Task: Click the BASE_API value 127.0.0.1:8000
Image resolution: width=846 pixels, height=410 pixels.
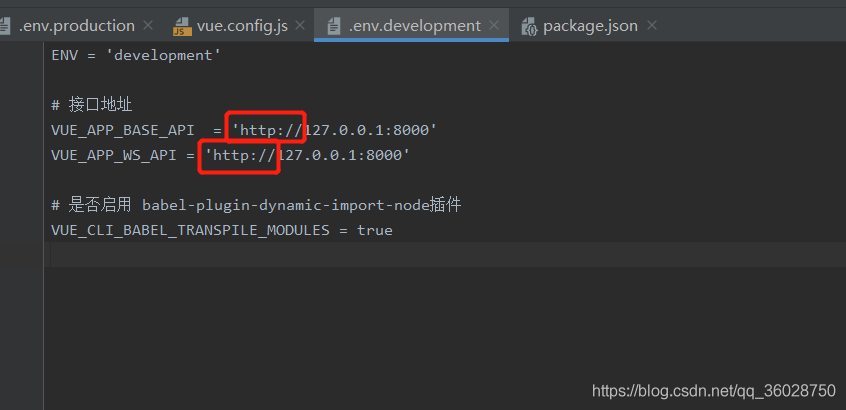Action: [x=367, y=130]
